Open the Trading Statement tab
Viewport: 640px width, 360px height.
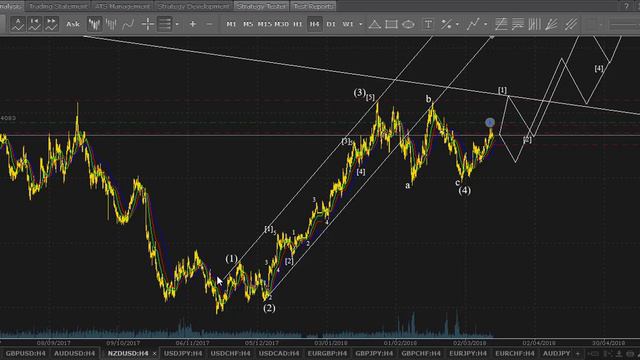click(x=58, y=6)
